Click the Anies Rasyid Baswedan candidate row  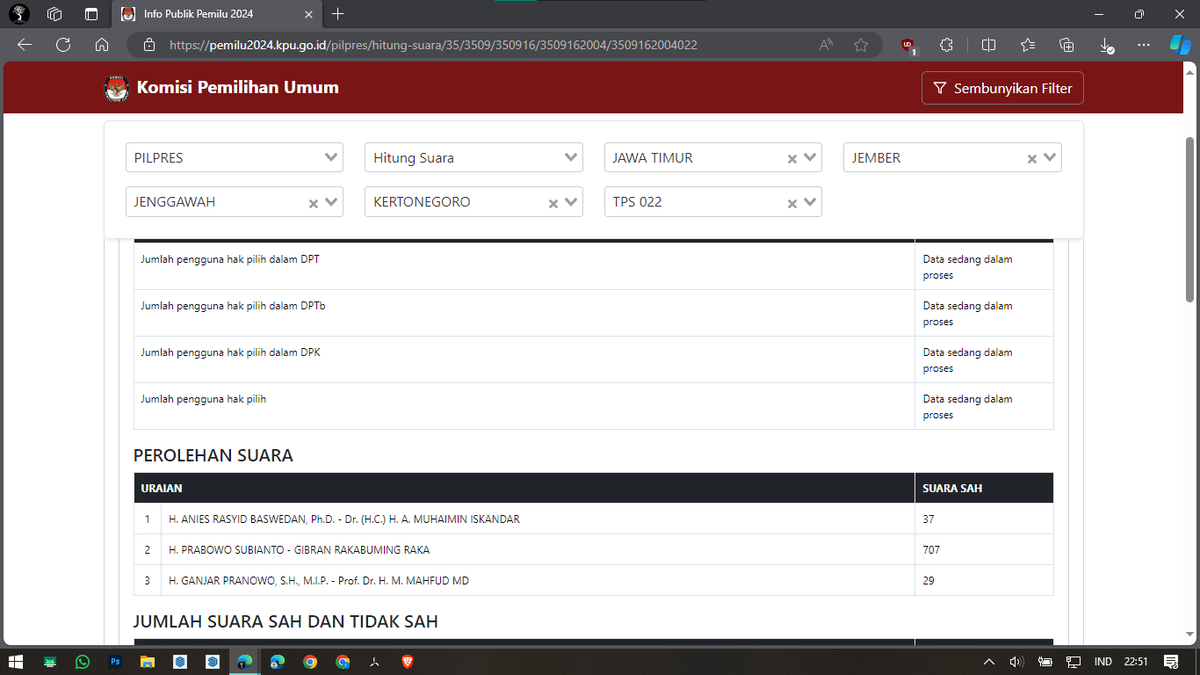[x=593, y=519]
